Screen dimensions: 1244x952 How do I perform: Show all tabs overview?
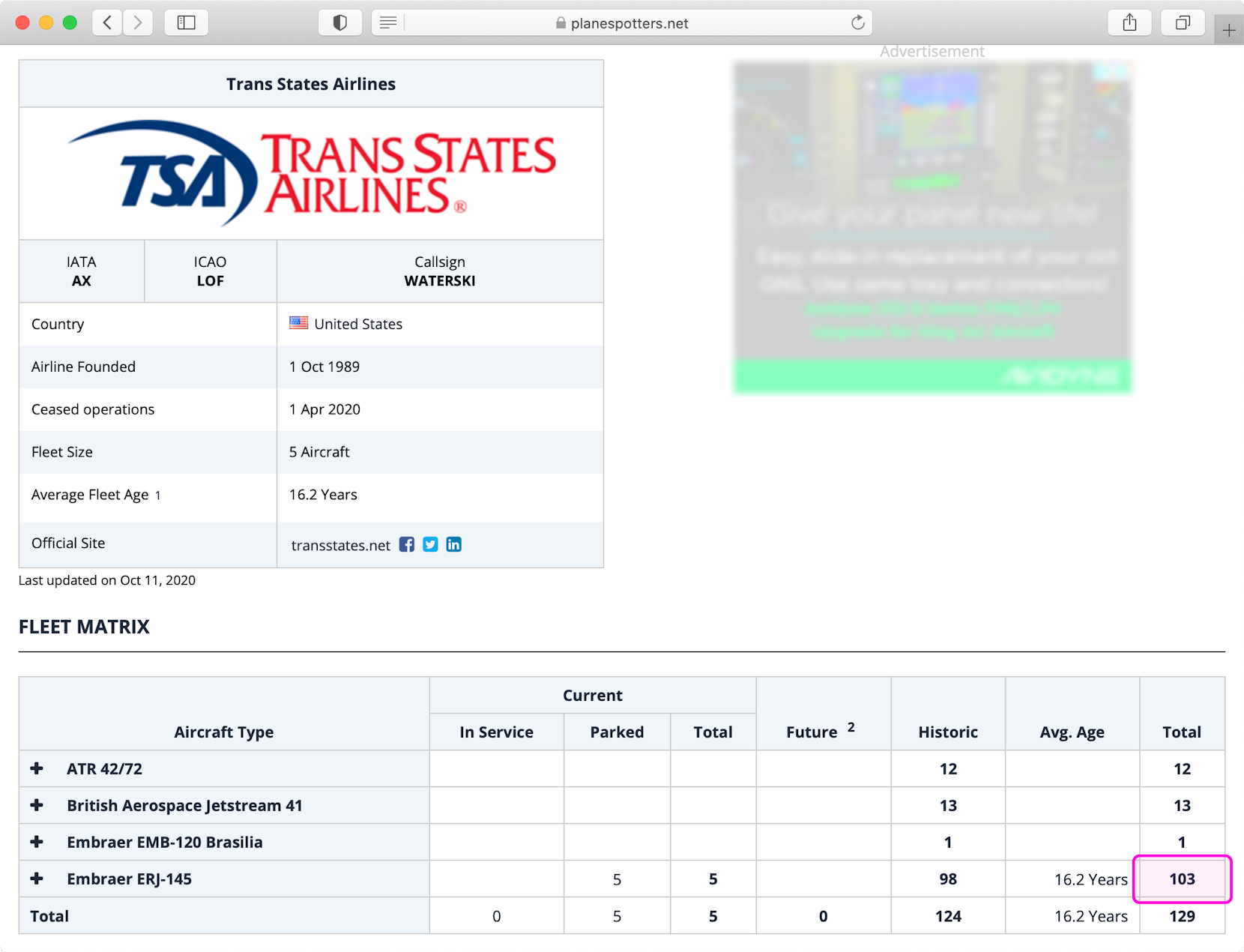click(1183, 22)
